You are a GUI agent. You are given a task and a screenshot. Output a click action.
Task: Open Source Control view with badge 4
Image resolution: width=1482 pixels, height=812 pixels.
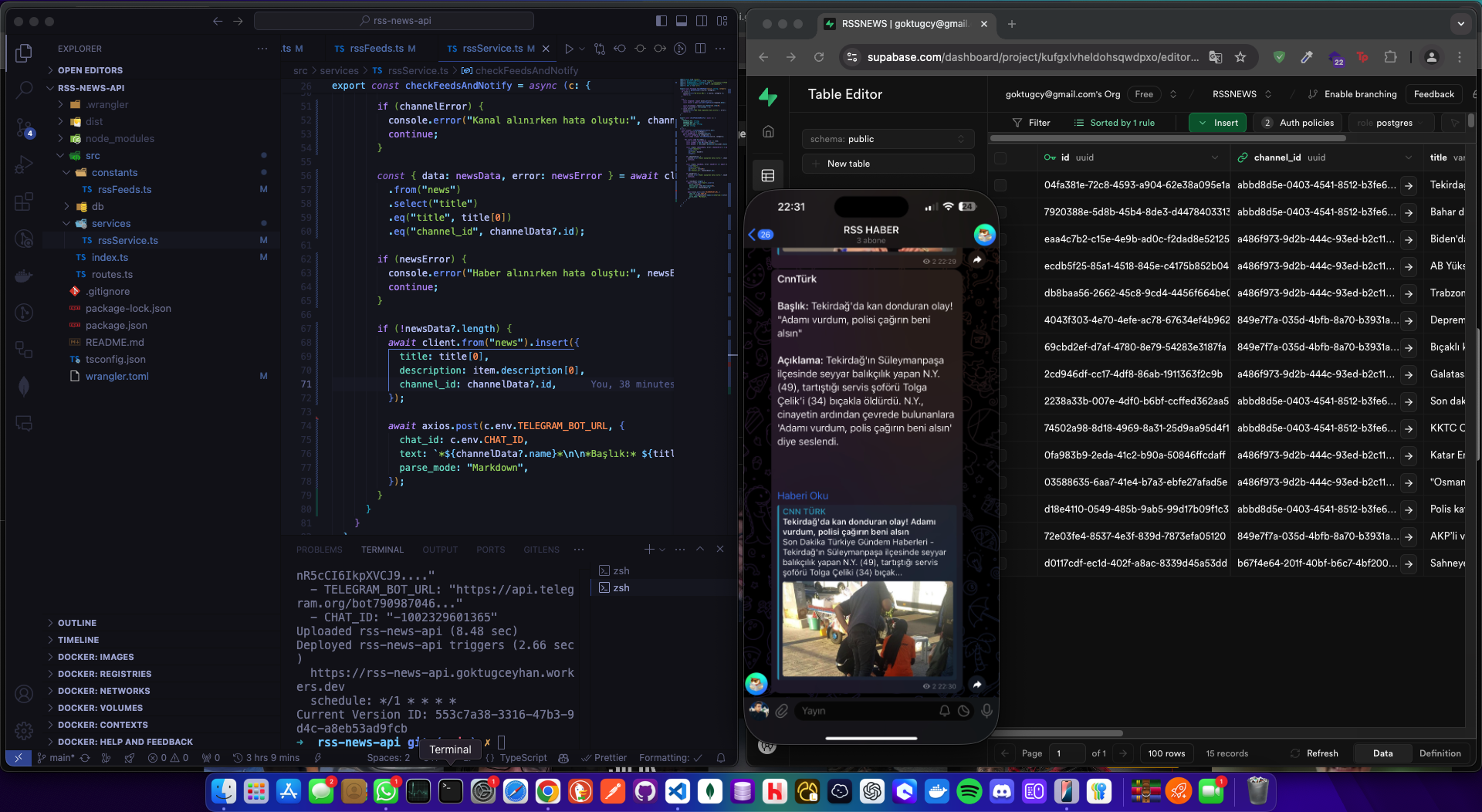pos(24,127)
